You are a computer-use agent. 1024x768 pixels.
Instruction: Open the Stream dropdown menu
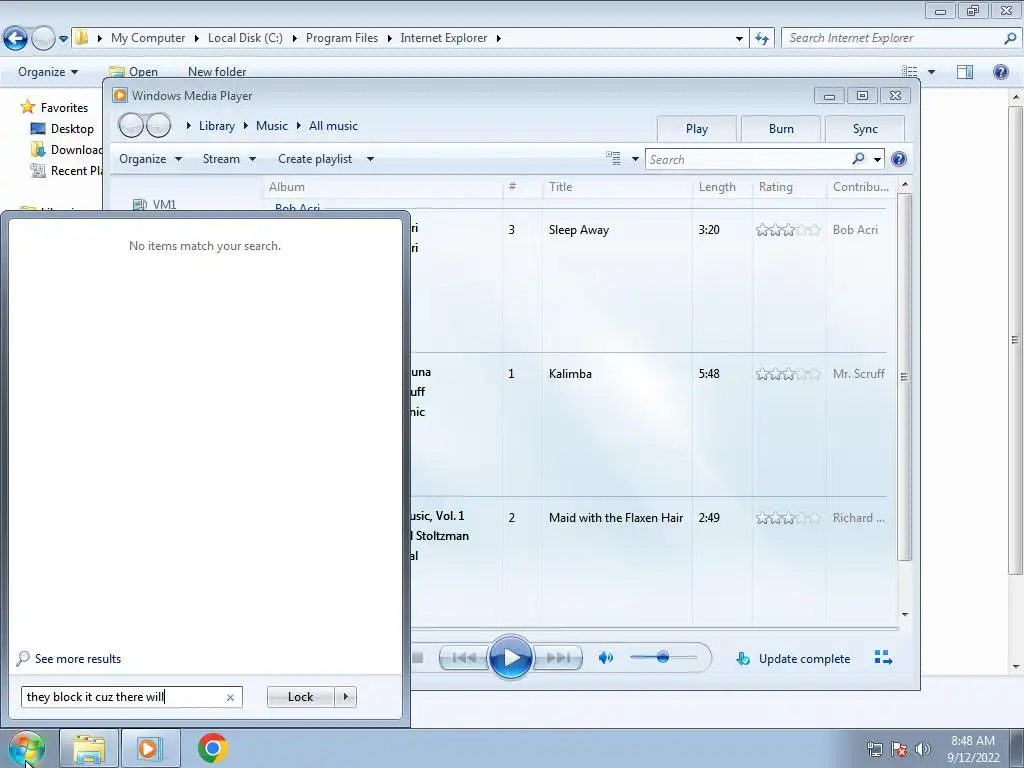pos(229,159)
